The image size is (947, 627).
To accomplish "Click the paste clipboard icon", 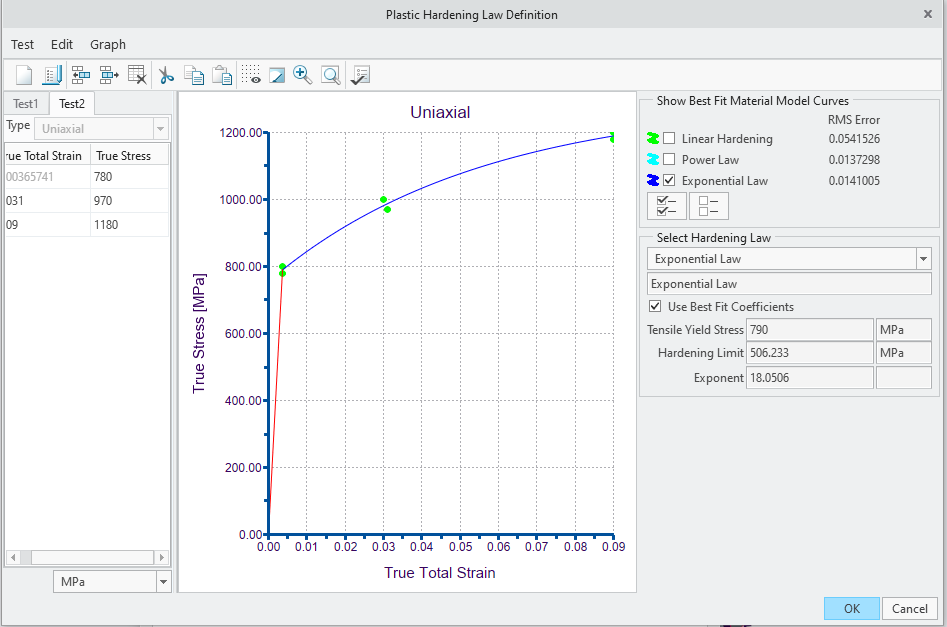I will click(x=222, y=75).
